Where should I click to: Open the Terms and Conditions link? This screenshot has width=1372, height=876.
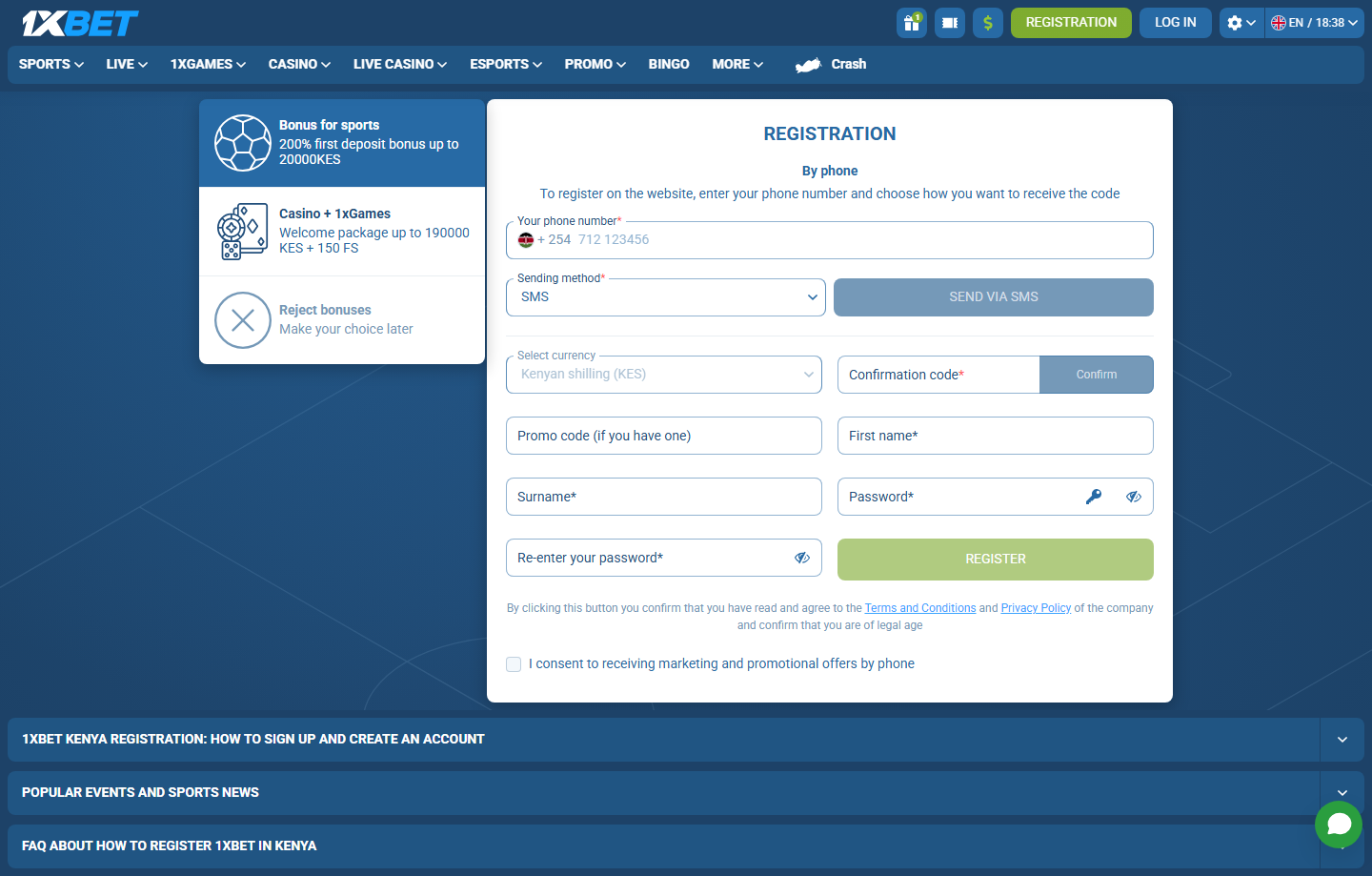coord(920,608)
